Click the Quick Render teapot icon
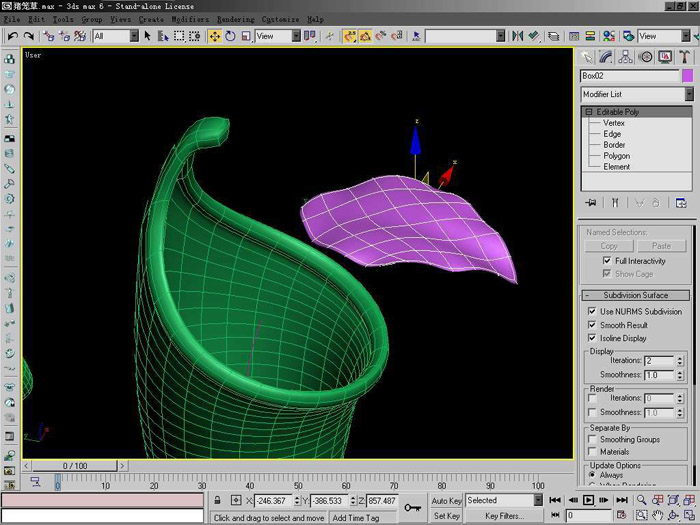 click(629, 36)
